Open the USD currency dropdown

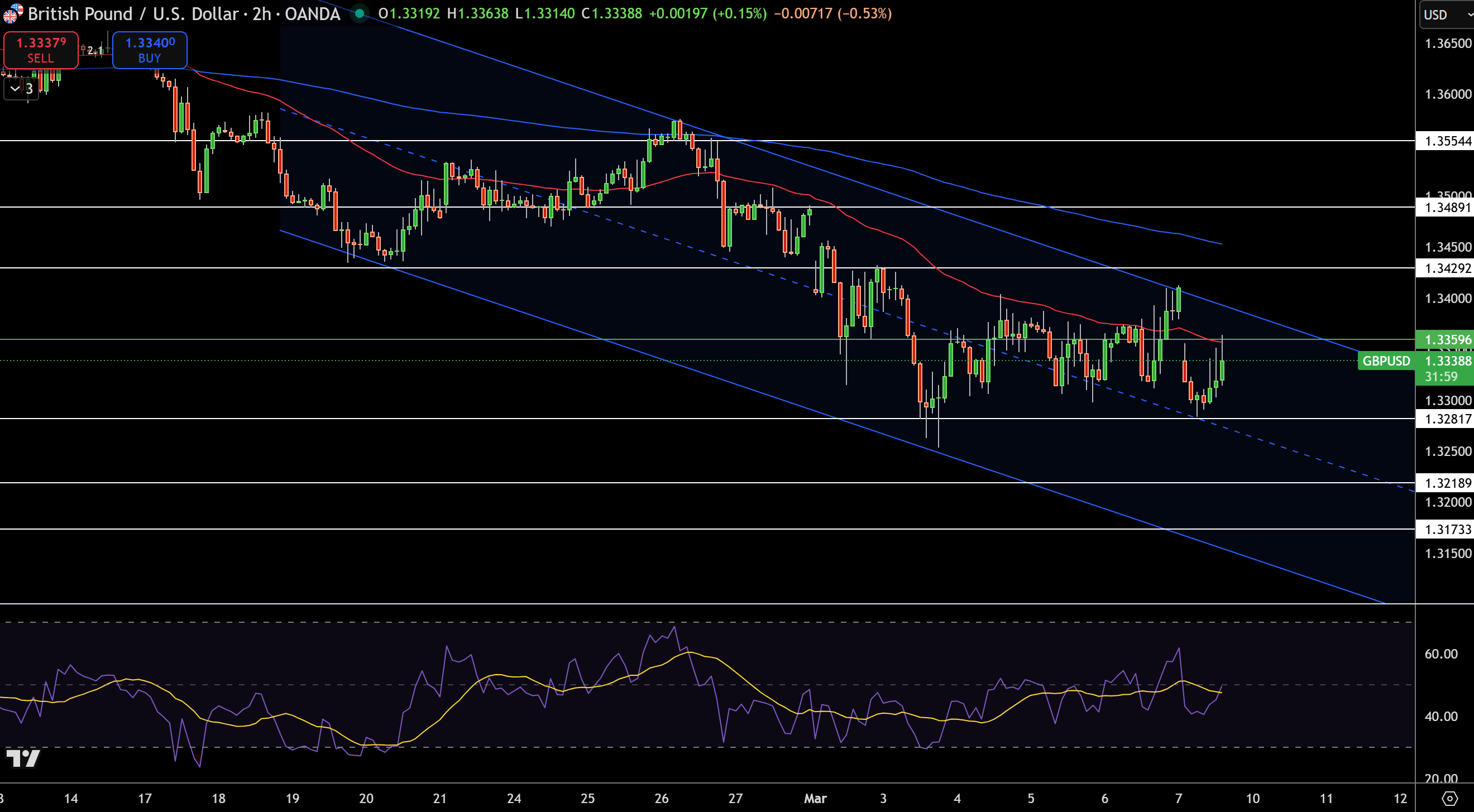(1446, 15)
